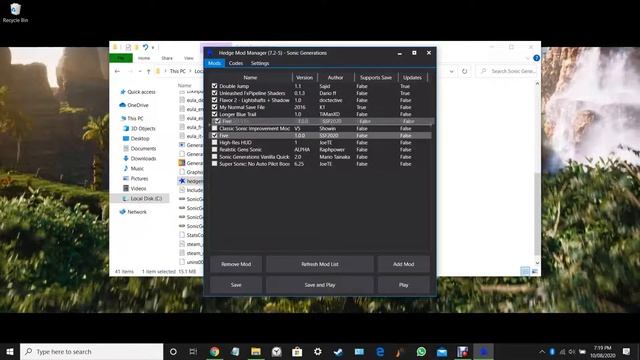
Task: Open Task View on the taskbar
Action: 193,352
